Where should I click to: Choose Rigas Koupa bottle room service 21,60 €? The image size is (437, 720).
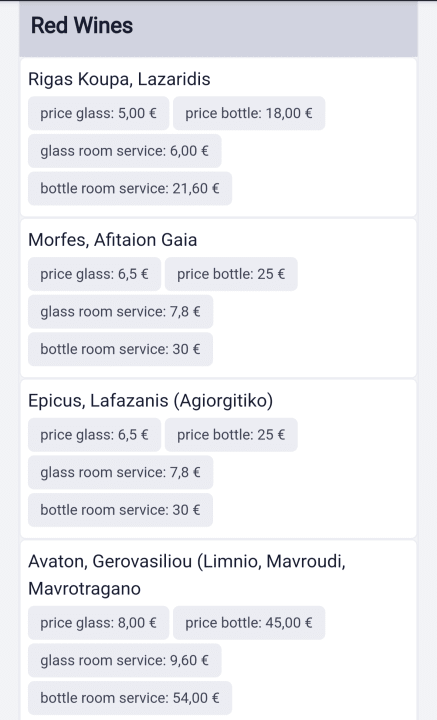click(x=130, y=188)
